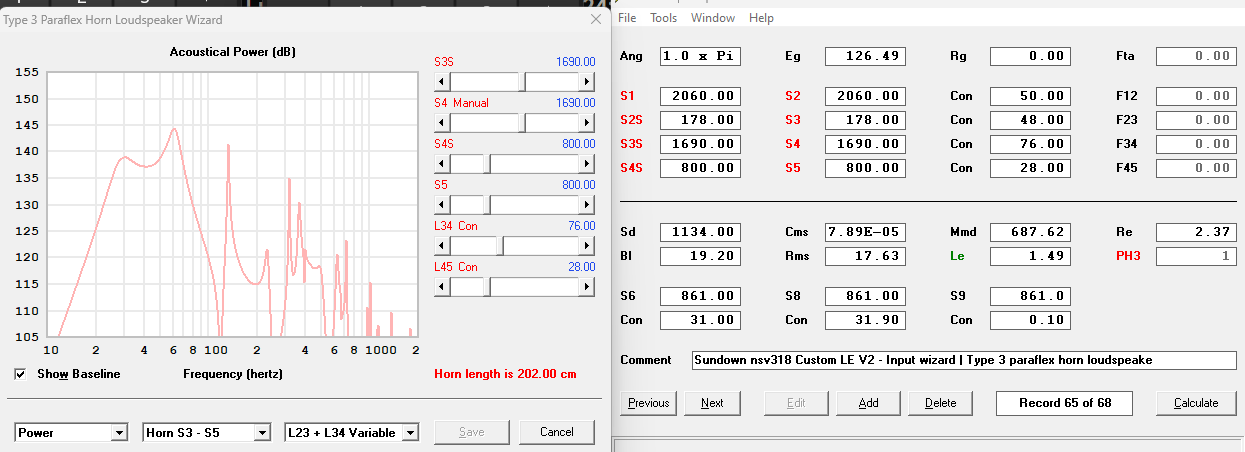Click the S4S slider thumb
Viewport: 1245px width, 452px height.
(x=486, y=163)
